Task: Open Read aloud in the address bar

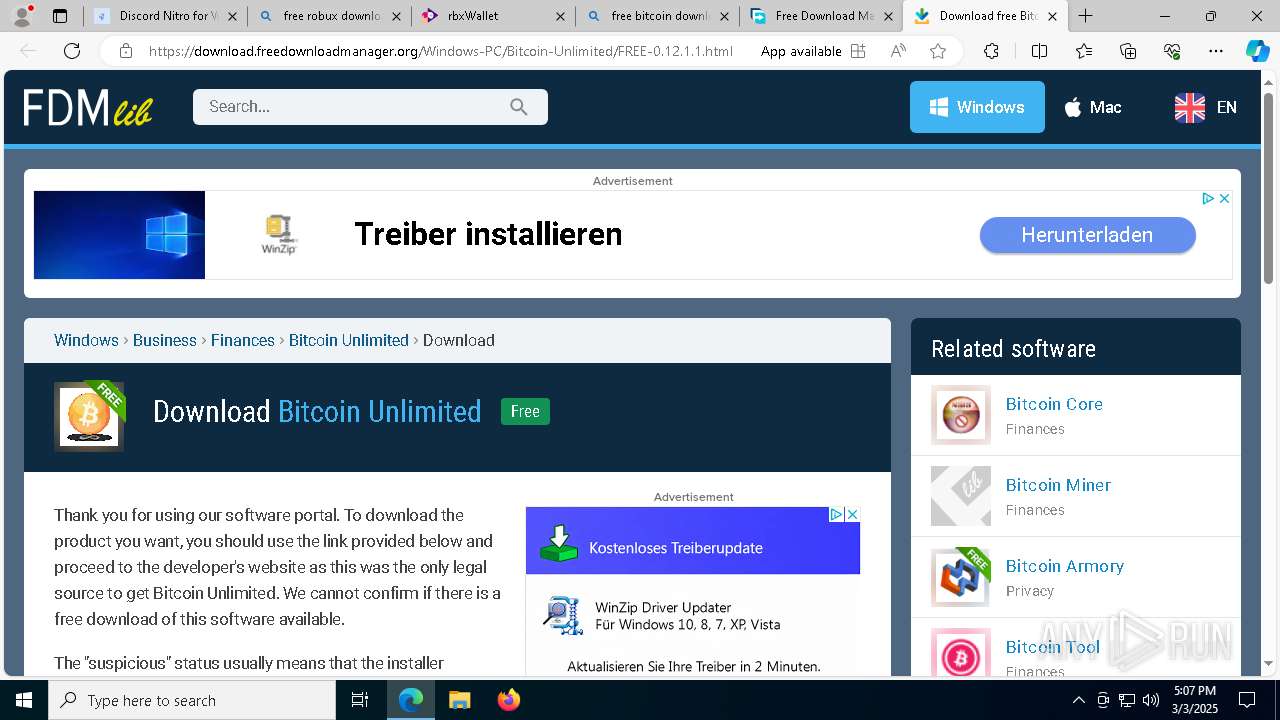Action: [898, 51]
